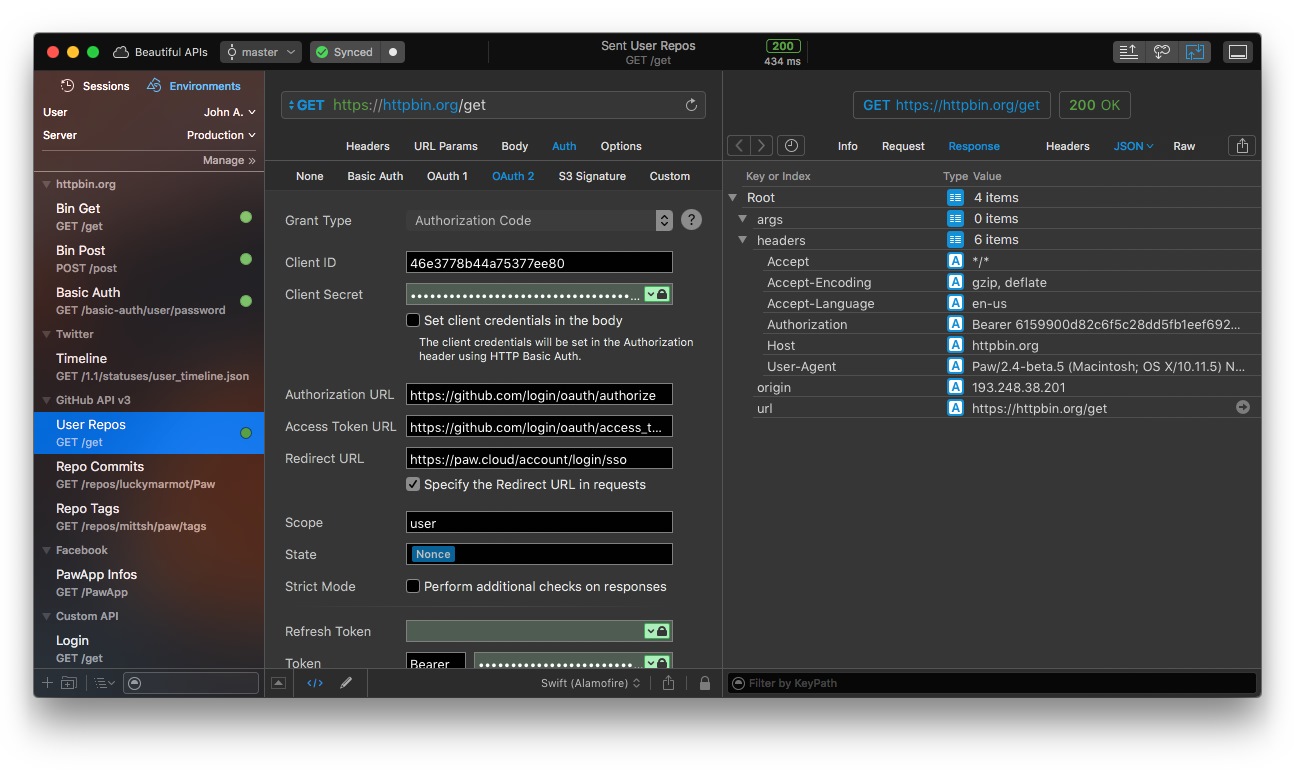Switch to the Raw response view
1294x778 pixels.
point(1184,146)
